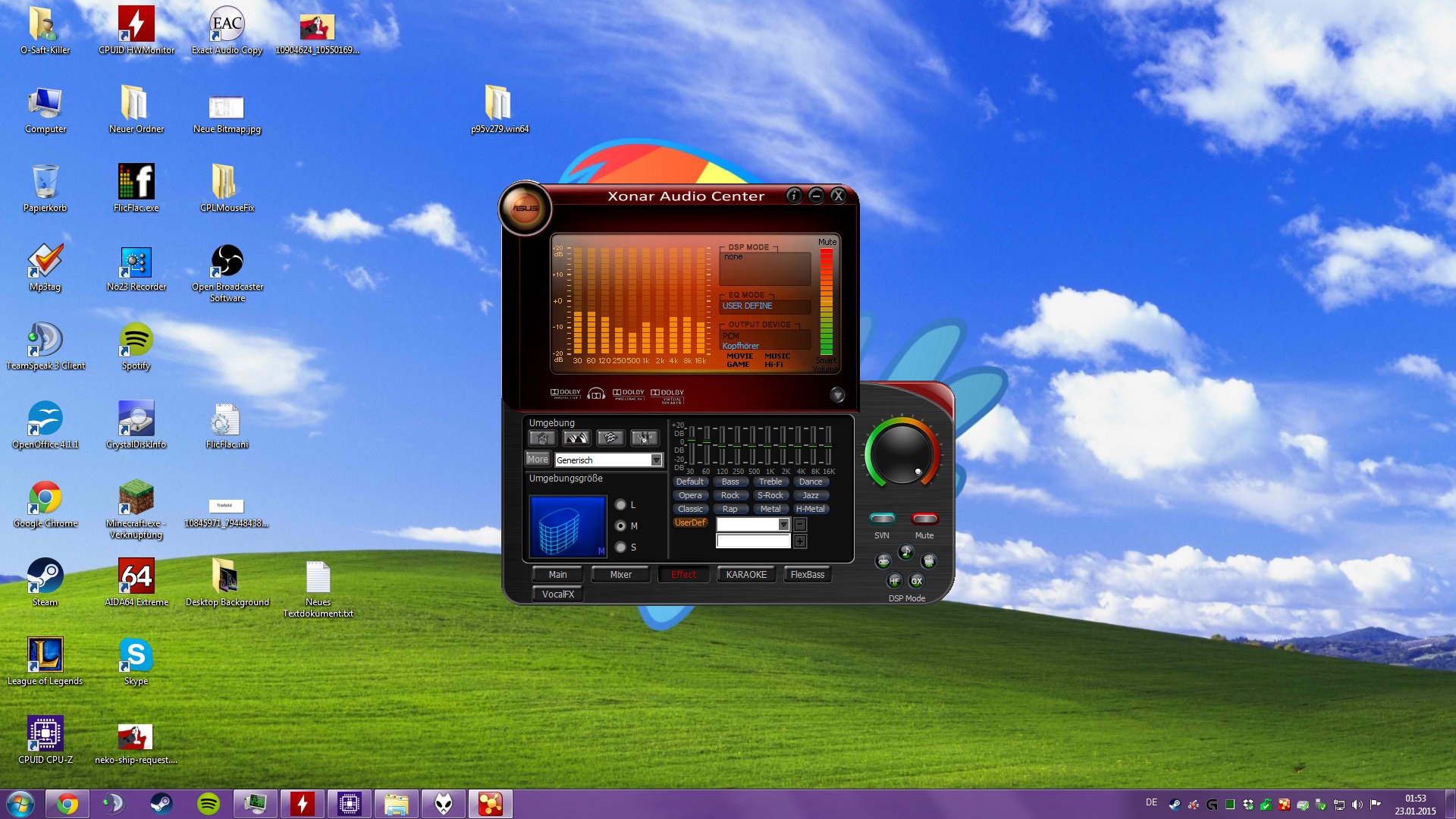
Task: Click the HF DSP mode icon
Action: (894, 581)
